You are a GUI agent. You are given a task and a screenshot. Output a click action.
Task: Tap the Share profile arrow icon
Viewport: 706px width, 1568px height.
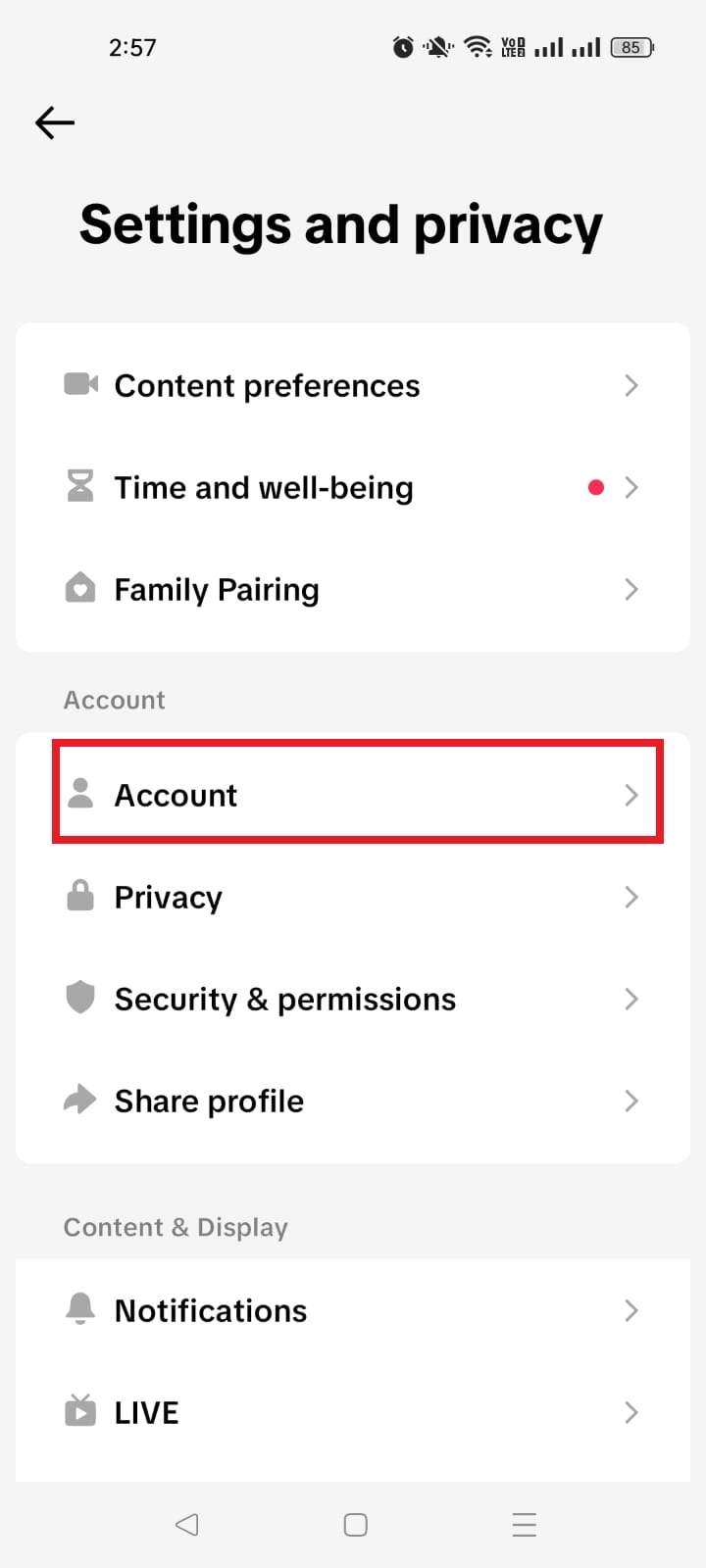(81, 1101)
